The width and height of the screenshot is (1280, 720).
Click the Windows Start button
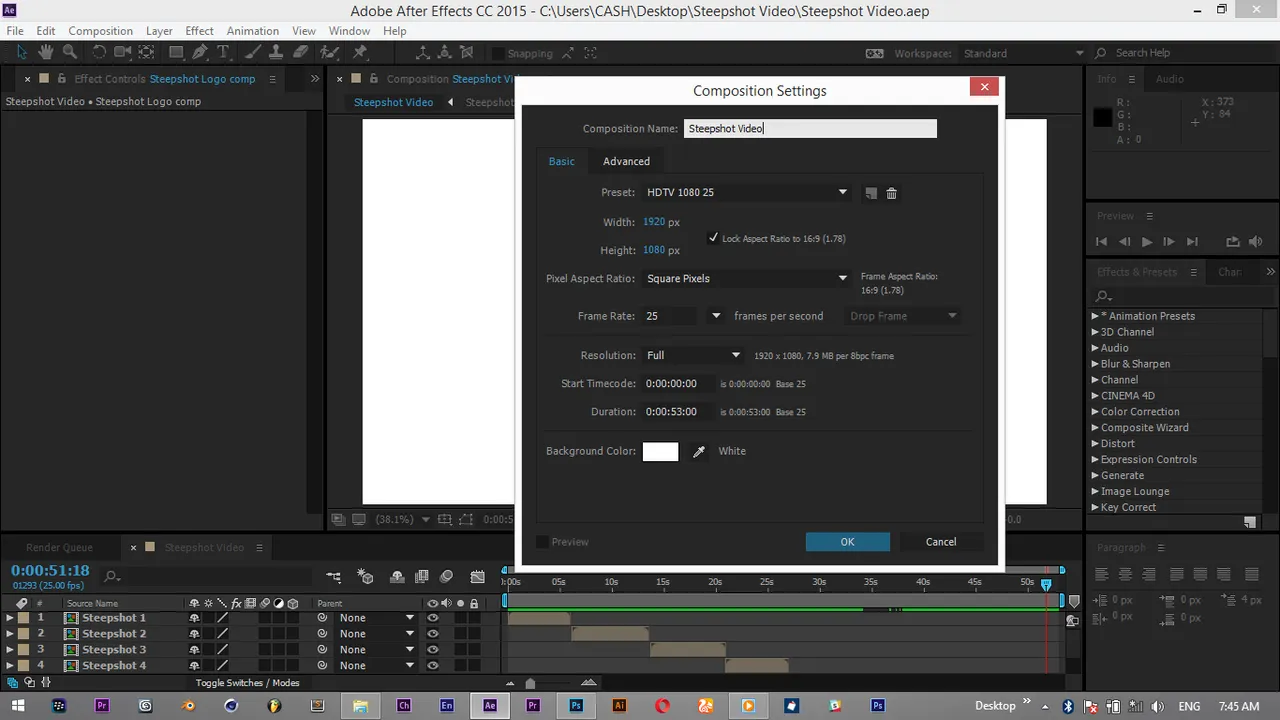pyautogui.click(x=16, y=705)
